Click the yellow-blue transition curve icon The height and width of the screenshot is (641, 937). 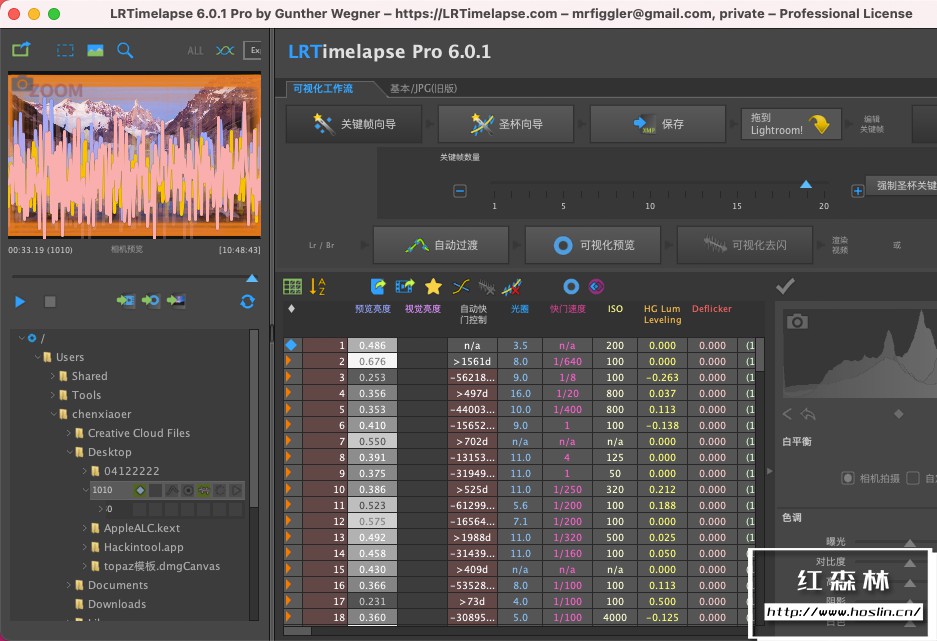(x=461, y=287)
